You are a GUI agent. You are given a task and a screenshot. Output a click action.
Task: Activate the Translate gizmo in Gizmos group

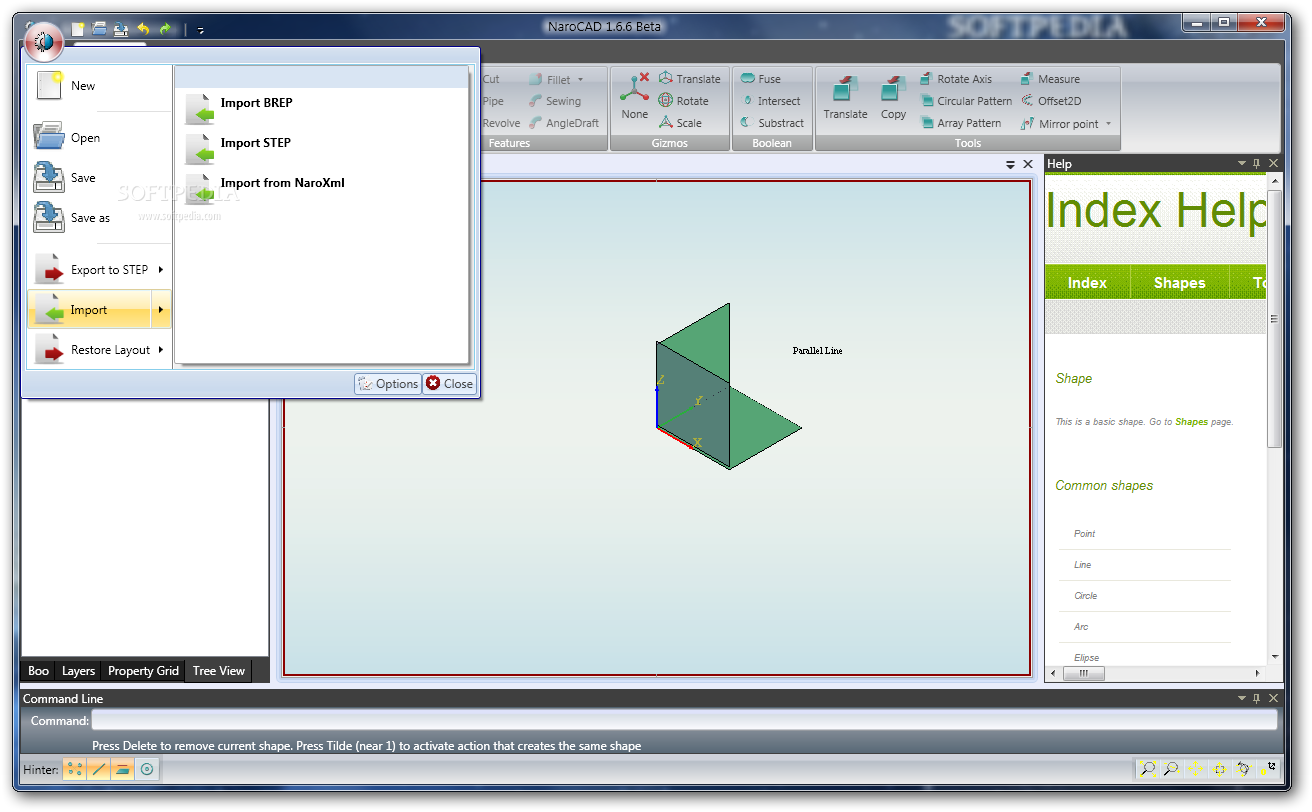(689, 79)
